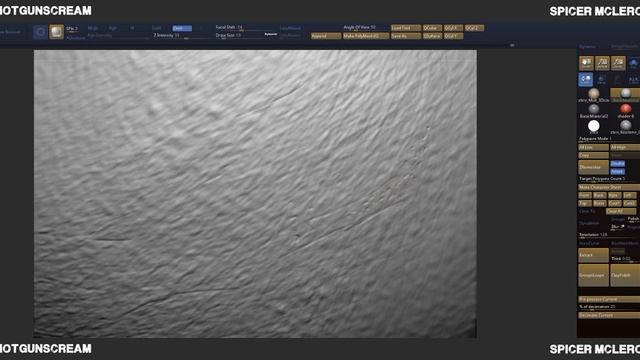Adjust the Polypaint Mode slider

click(x=609, y=139)
